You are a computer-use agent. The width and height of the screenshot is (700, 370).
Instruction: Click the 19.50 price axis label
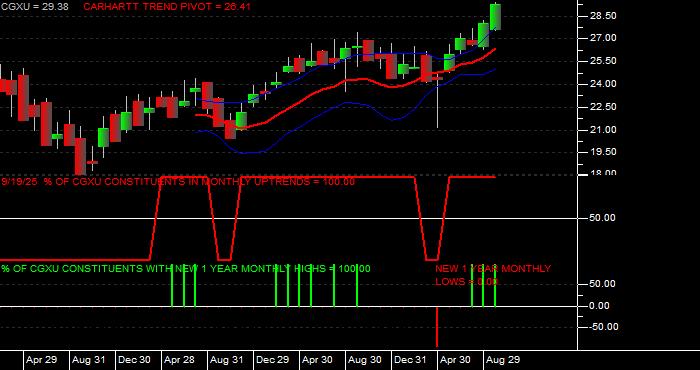pos(604,152)
